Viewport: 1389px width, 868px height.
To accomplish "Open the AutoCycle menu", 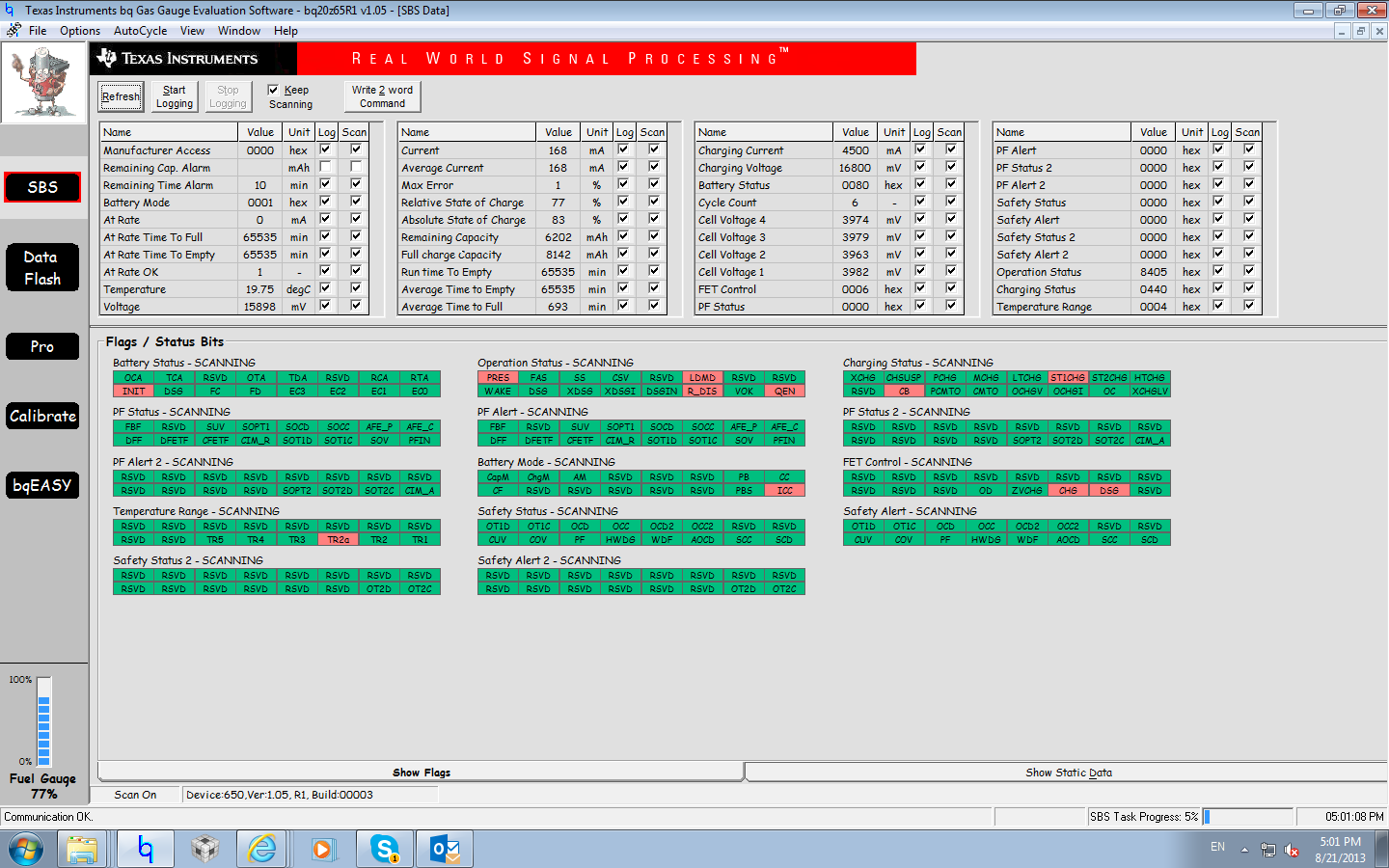I will coord(140,31).
